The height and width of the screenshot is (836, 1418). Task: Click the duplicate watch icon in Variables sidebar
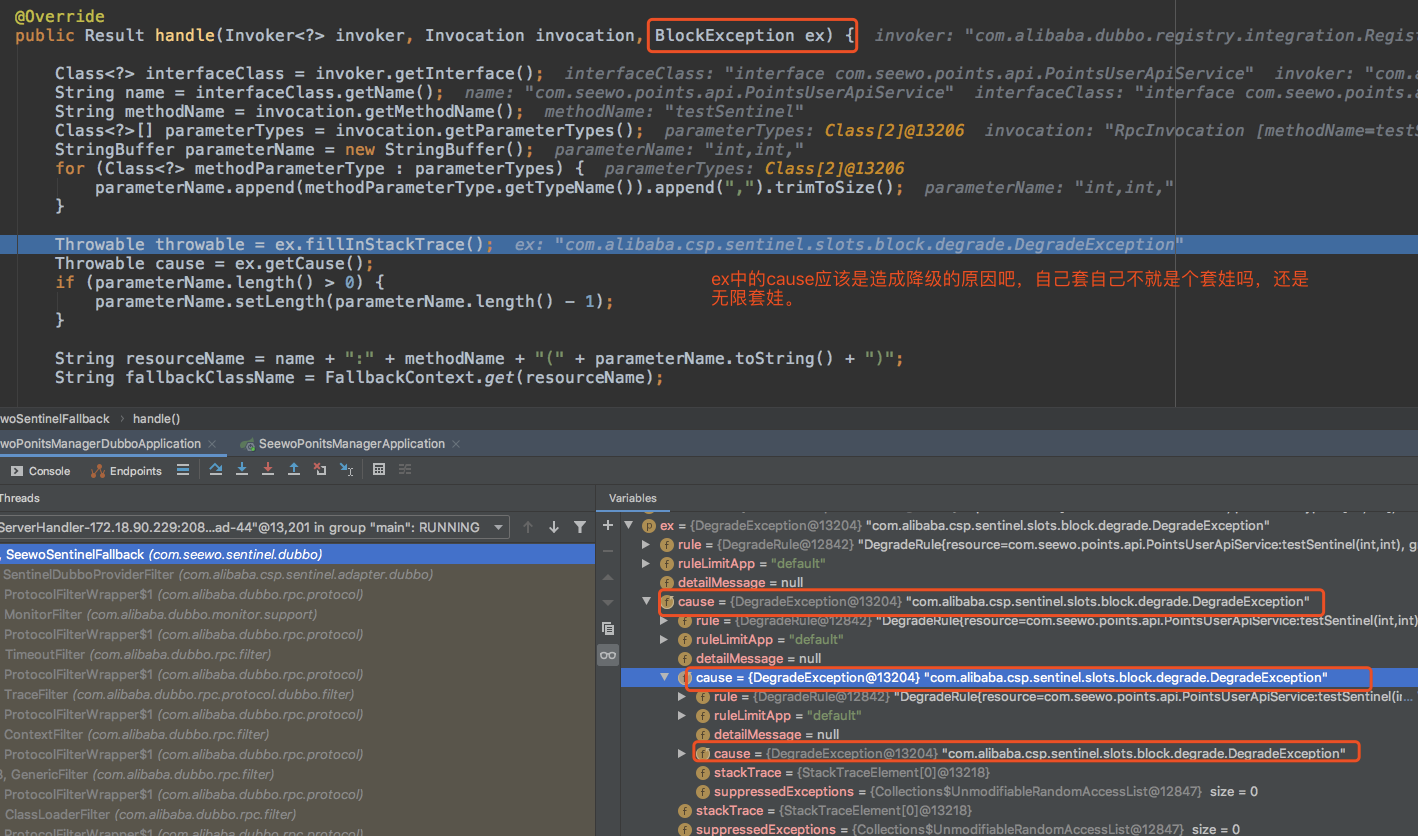(x=607, y=628)
